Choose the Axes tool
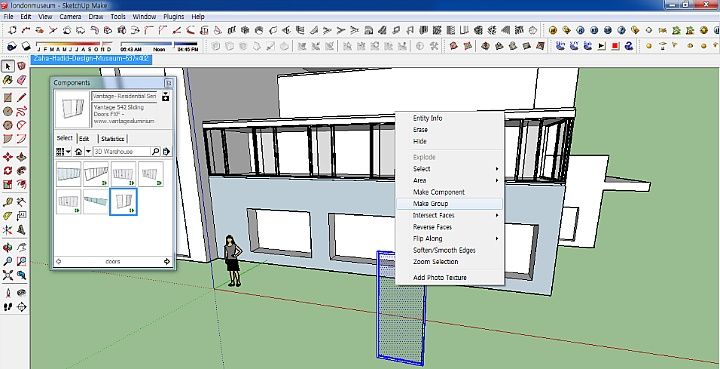Screen dimensions: 720x369 point(8,229)
